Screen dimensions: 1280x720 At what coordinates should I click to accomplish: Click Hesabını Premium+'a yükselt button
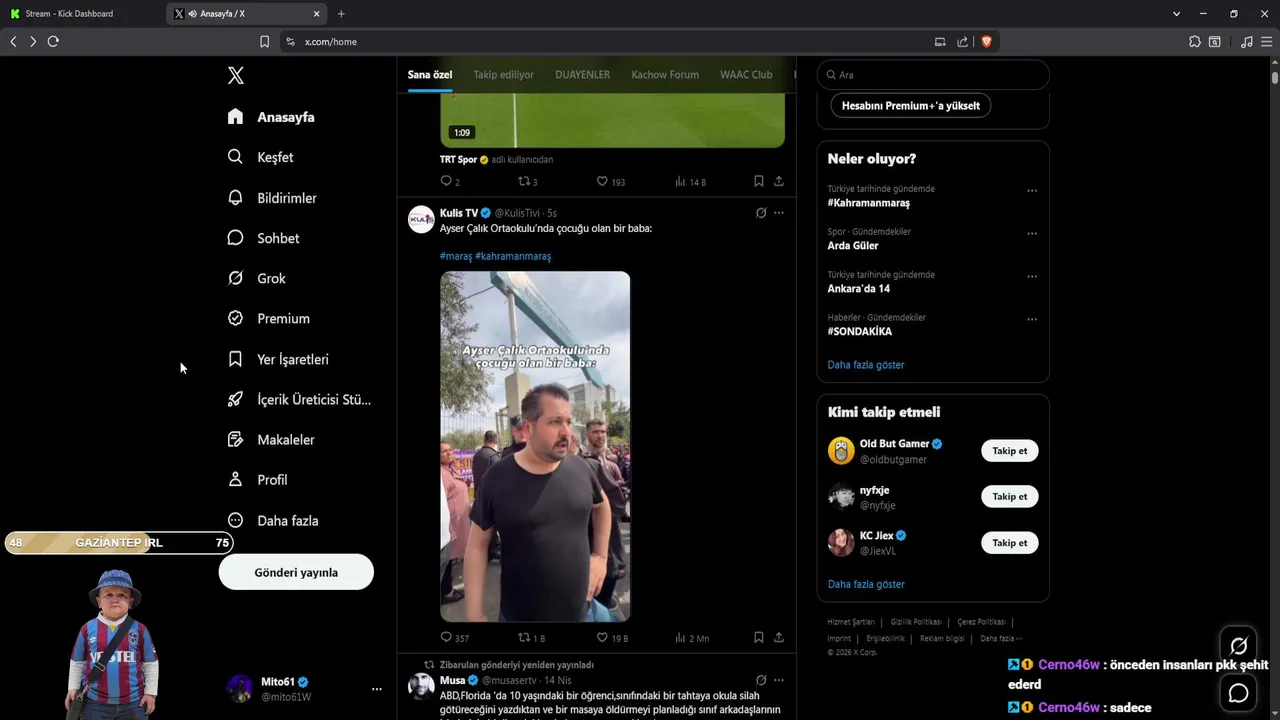910,105
